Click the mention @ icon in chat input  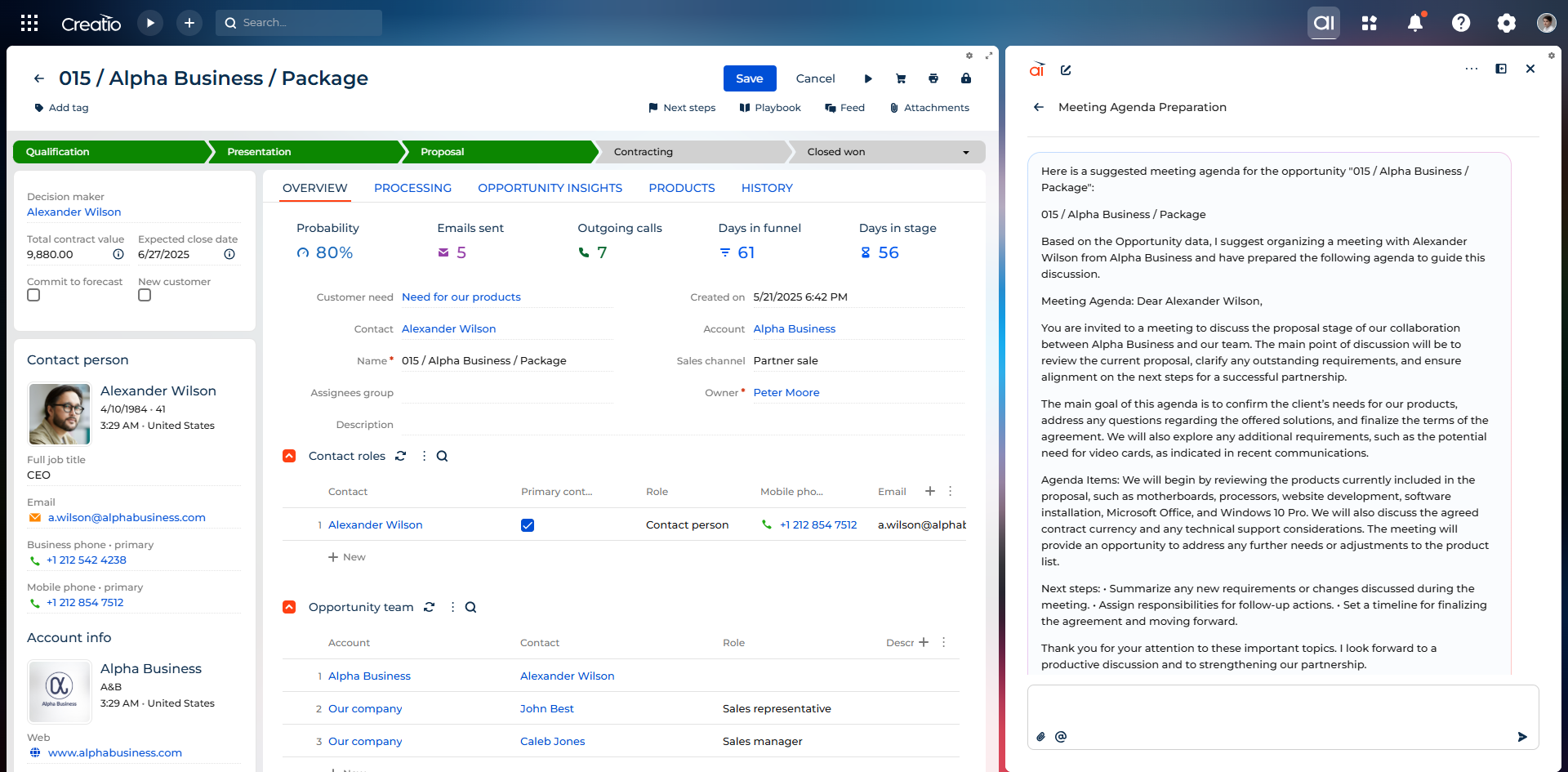coord(1061,737)
